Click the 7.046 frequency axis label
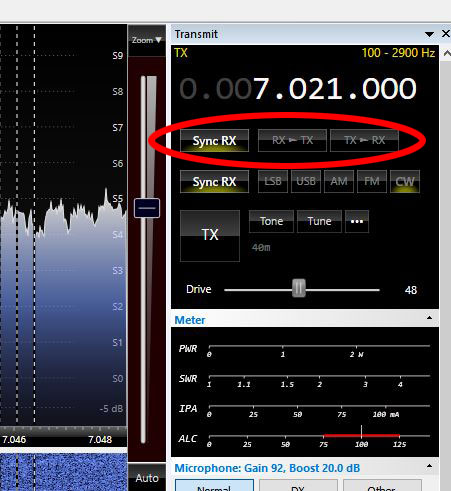 pos(14,439)
